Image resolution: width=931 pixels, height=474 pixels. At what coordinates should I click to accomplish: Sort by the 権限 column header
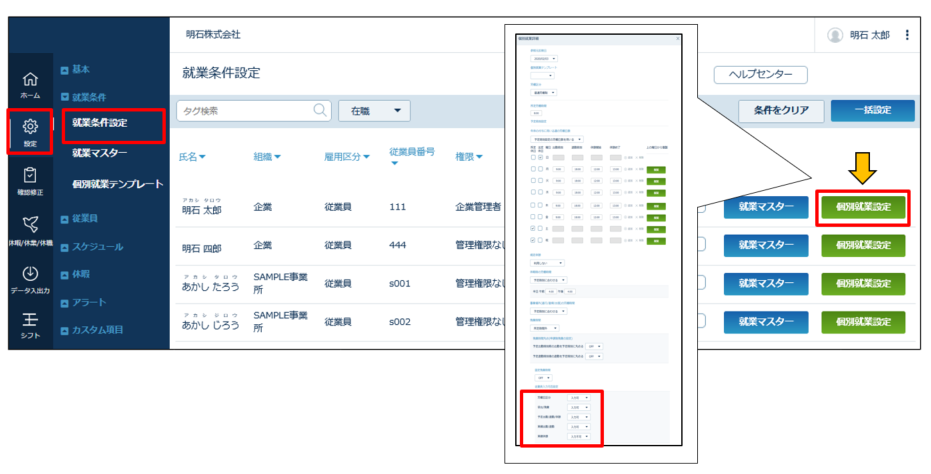click(469, 157)
